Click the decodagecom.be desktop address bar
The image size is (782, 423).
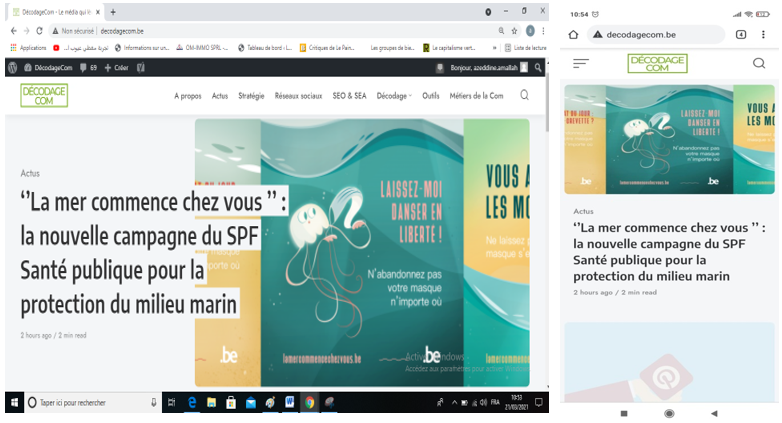tap(279, 31)
